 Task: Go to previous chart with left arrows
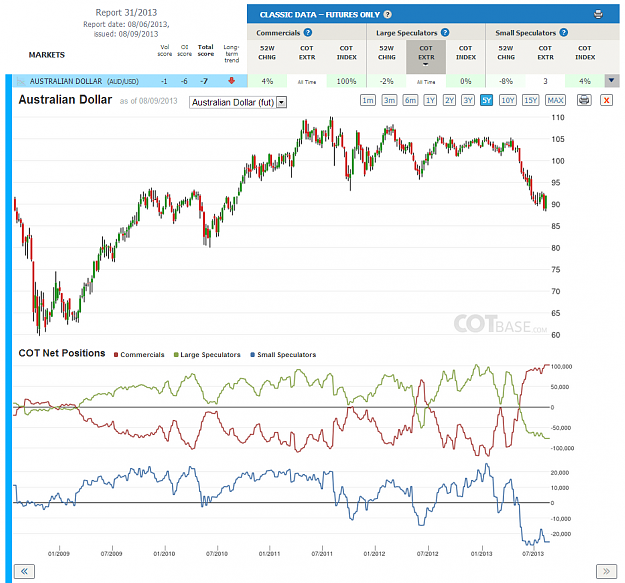click(x=24, y=571)
